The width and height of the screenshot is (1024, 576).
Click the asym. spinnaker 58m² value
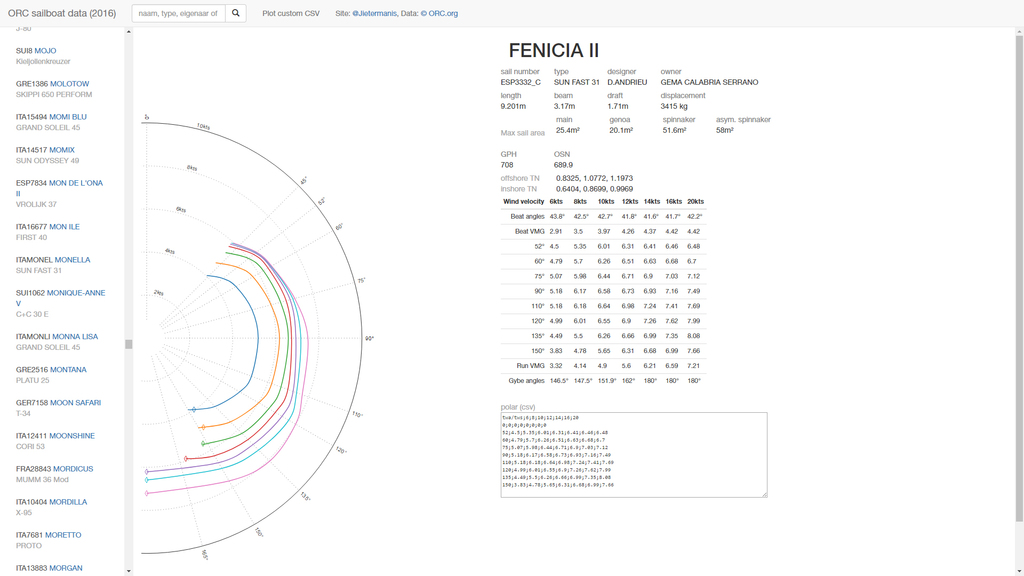(724, 130)
